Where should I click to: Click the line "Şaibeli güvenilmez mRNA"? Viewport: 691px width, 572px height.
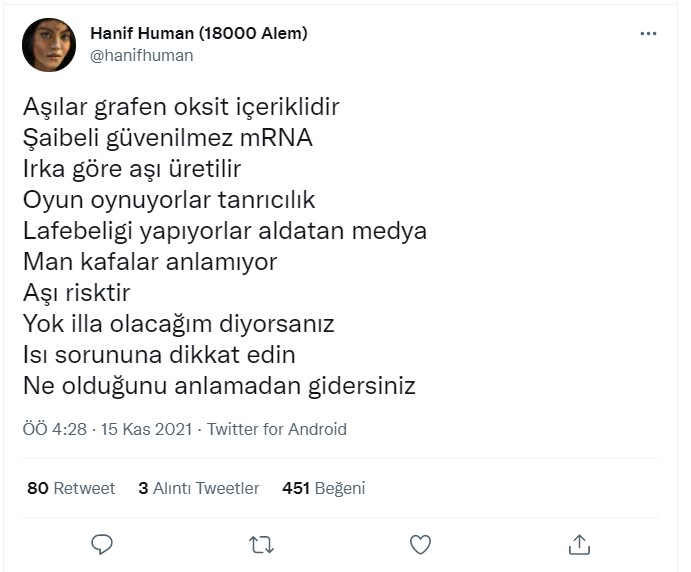point(168,137)
